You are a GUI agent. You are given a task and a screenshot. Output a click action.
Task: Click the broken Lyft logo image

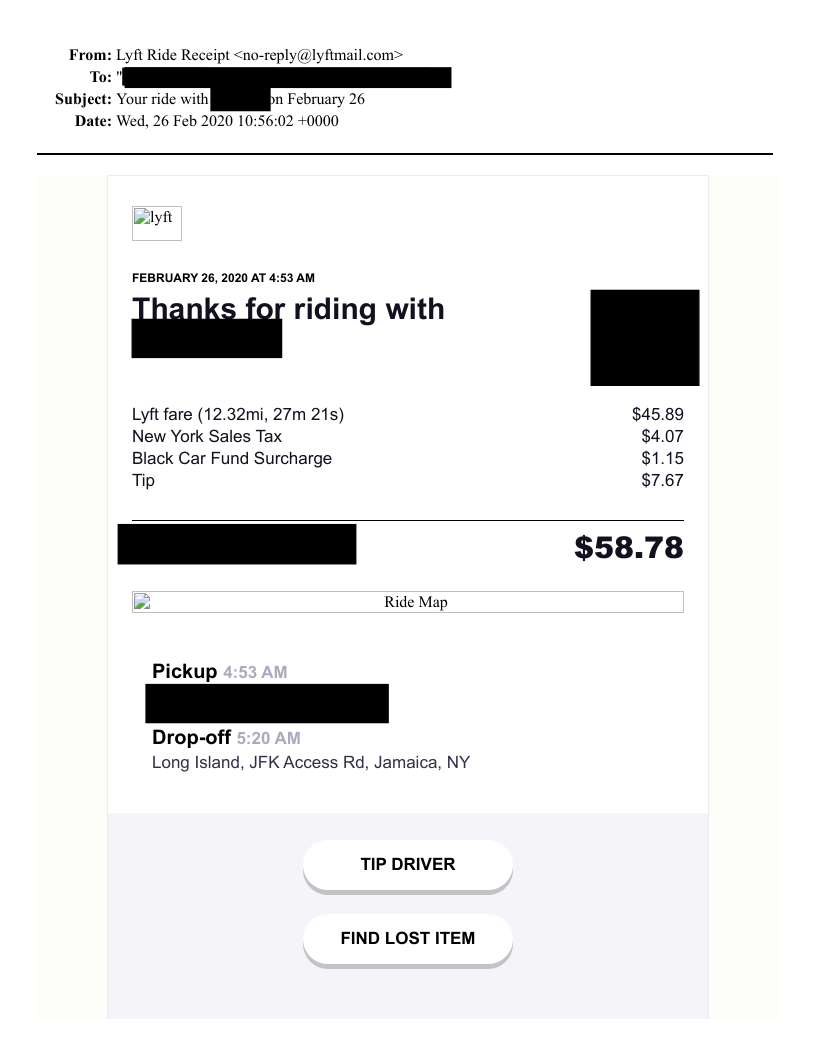tap(157, 222)
